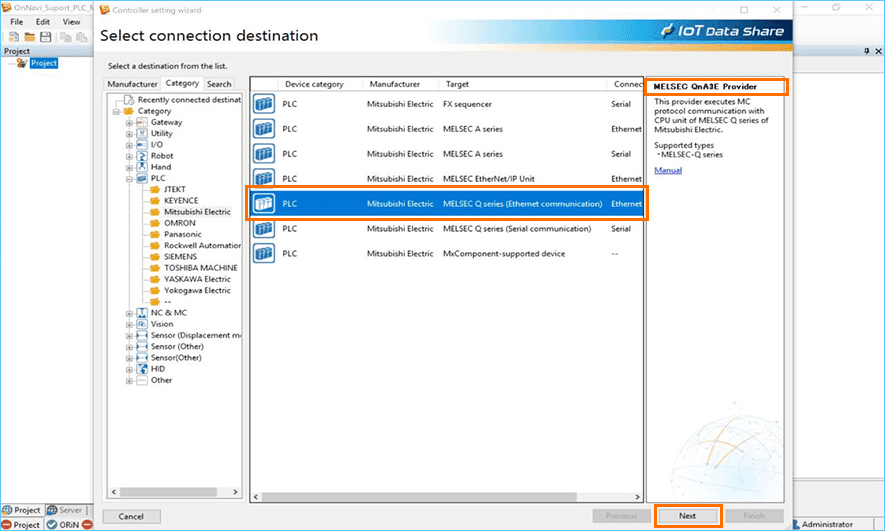Click the Robot category icon
885x531 pixels.
[142, 156]
